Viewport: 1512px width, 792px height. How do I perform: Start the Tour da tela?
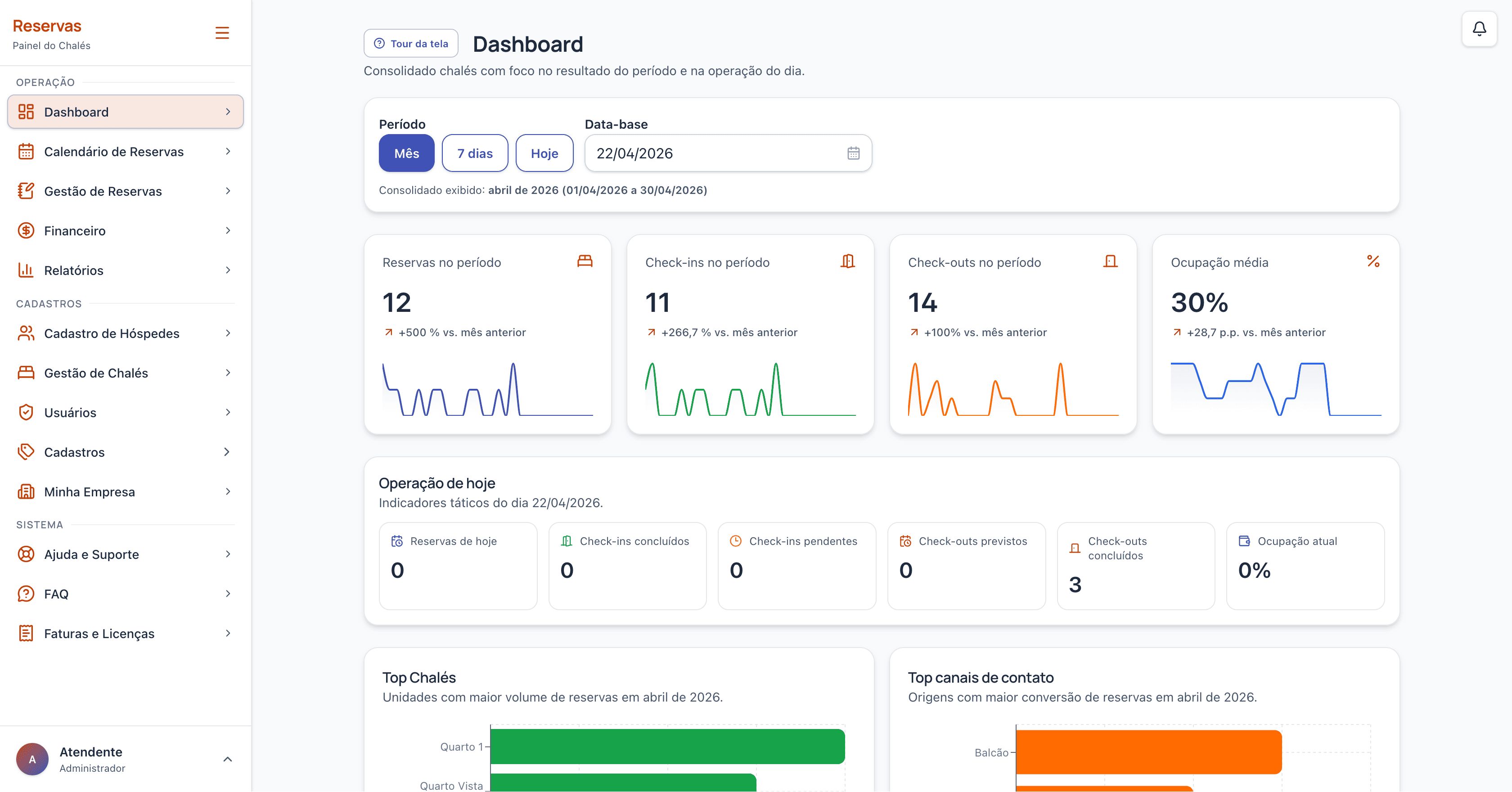pyautogui.click(x=411, y=44)
